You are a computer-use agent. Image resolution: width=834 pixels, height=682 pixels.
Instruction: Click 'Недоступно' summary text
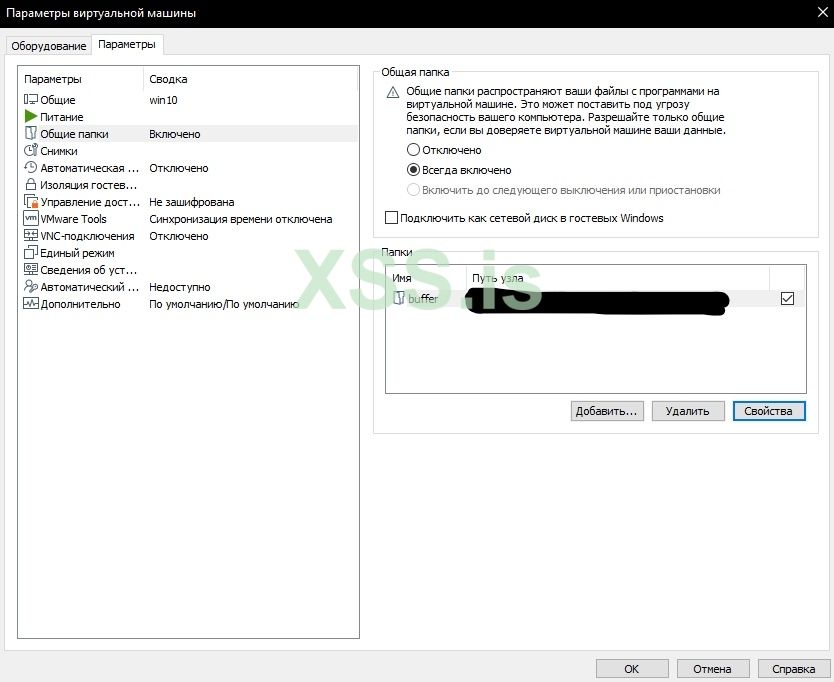180,287
